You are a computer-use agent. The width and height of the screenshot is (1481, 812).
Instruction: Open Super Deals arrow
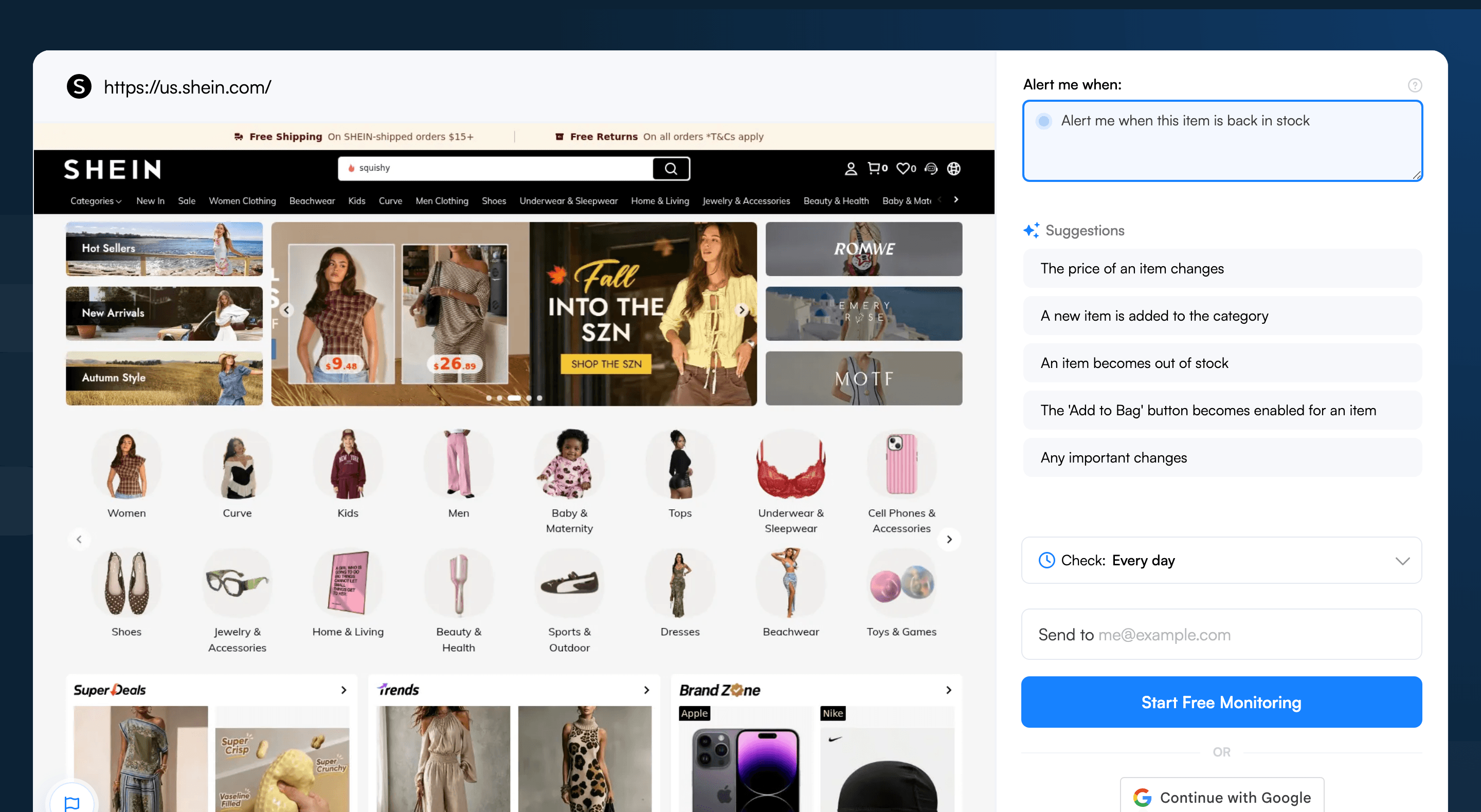(344, 690)
